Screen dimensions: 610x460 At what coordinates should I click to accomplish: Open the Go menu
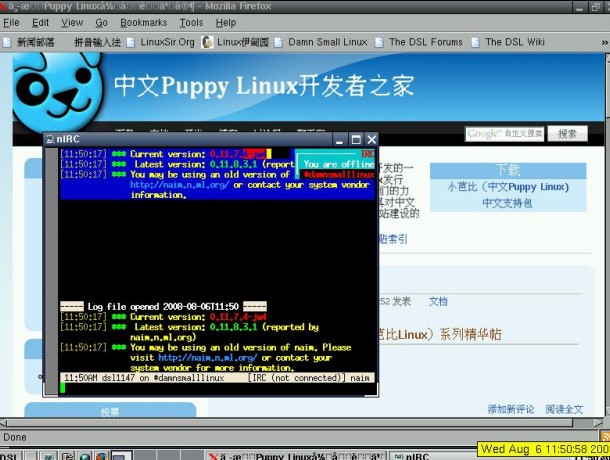[x=101, y=23]
